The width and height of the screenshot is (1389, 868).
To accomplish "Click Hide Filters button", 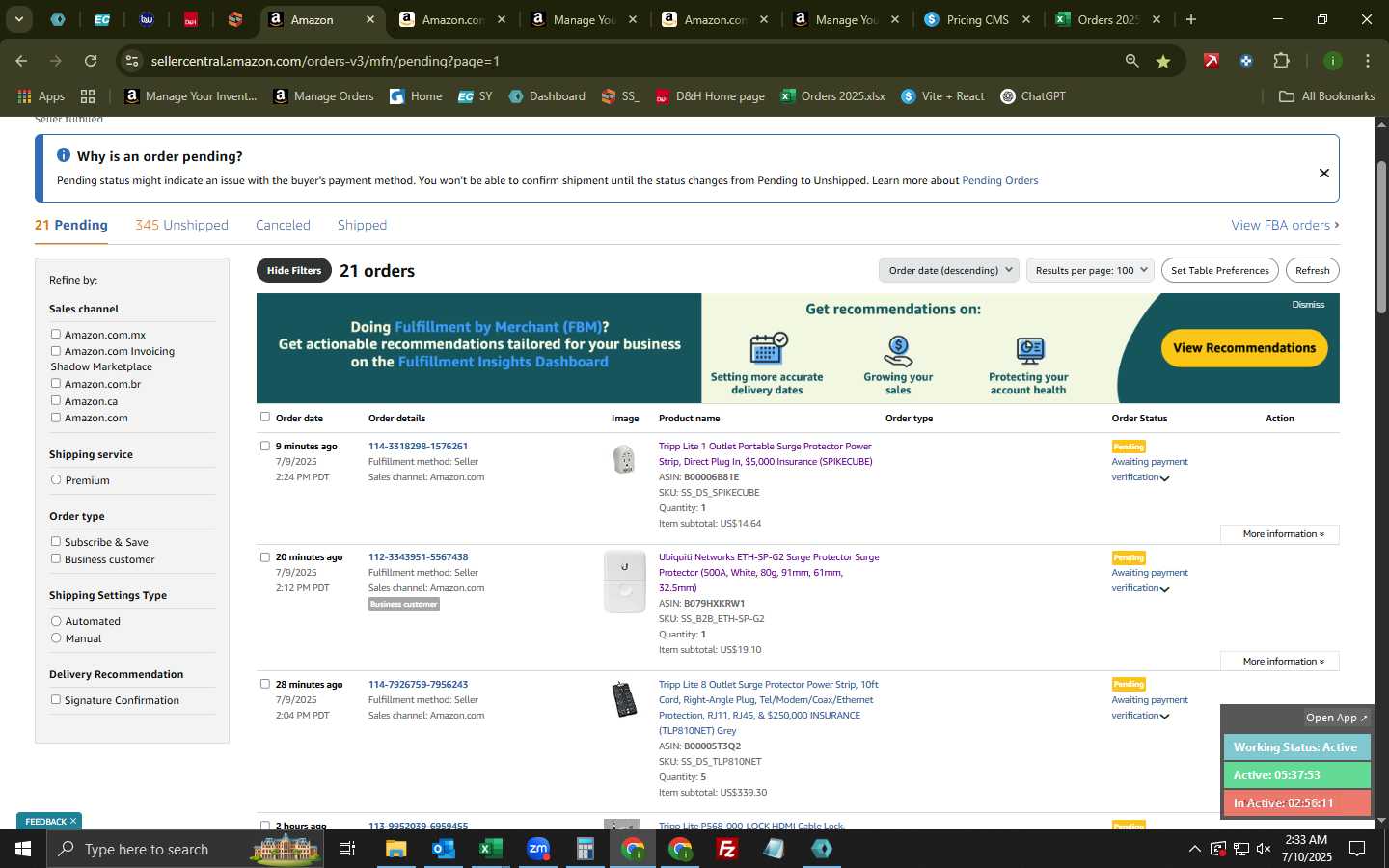I will (x=294, y=270).
